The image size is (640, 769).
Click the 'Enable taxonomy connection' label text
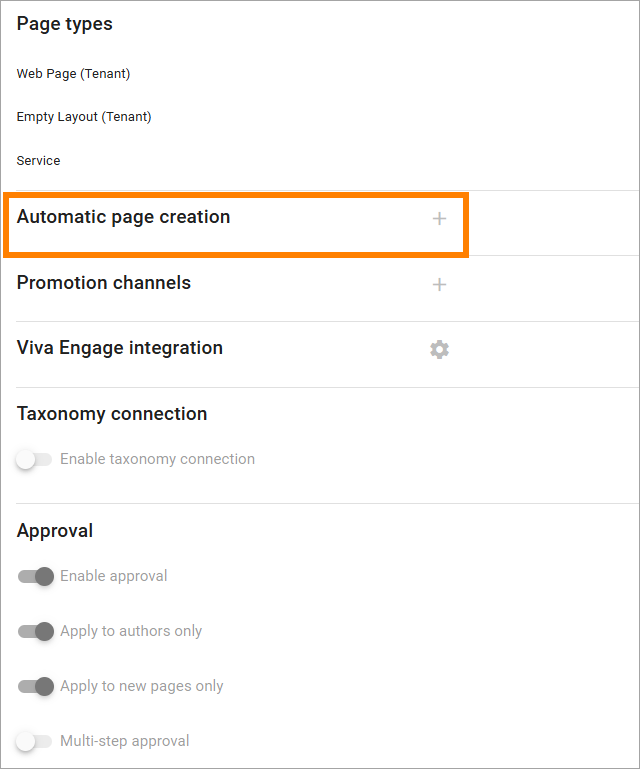pyautogui.click(x=157, y=459)
